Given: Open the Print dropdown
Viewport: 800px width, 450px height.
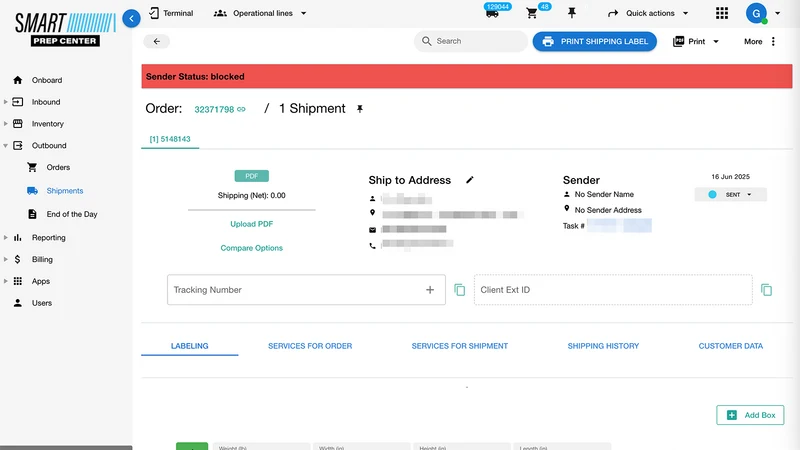Looking at the screenshot, I should (696, 41).
